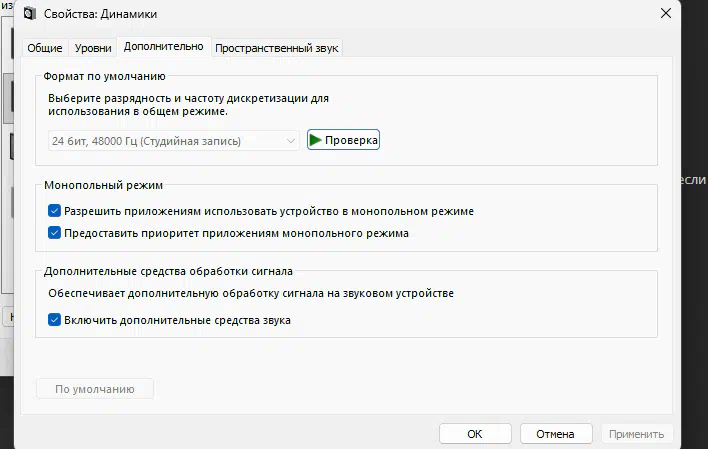This screenshot has height=449, width=708.
Task: Disable Включить дополнительные средства звука checkbox
Action: [54, 320]
